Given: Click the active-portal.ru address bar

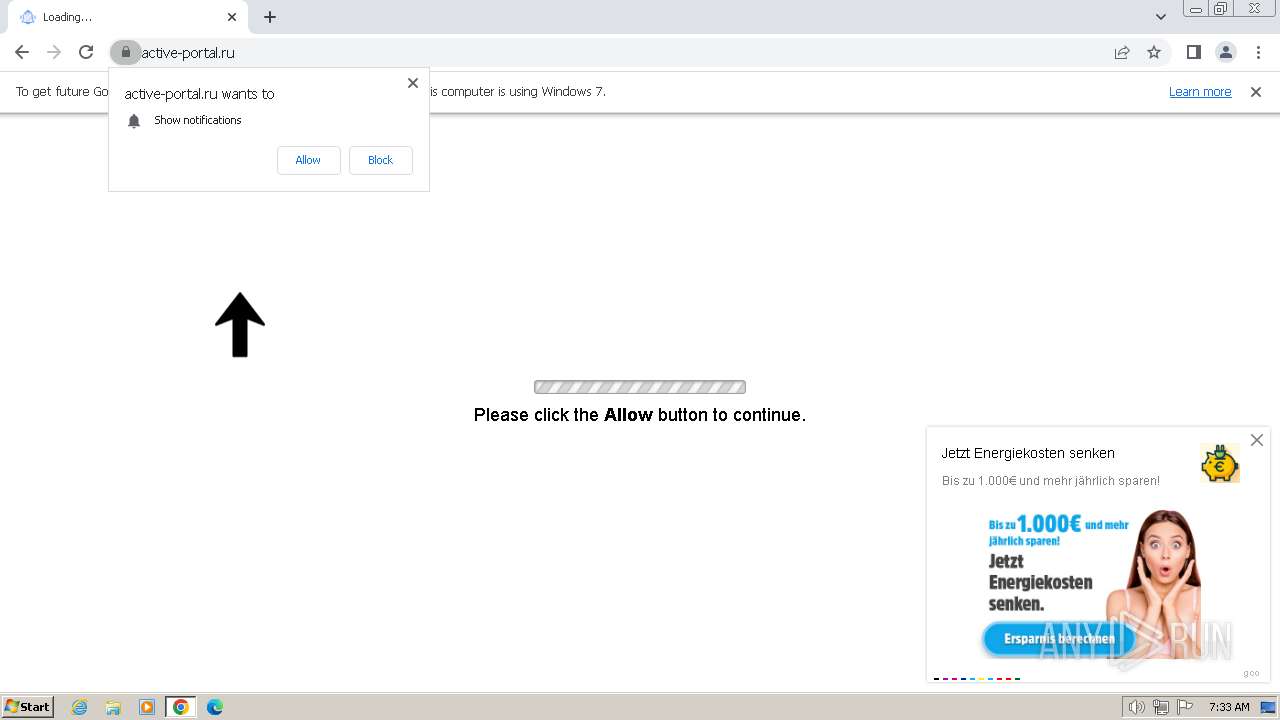Looking at the screenshot, I should click(620, 52).
